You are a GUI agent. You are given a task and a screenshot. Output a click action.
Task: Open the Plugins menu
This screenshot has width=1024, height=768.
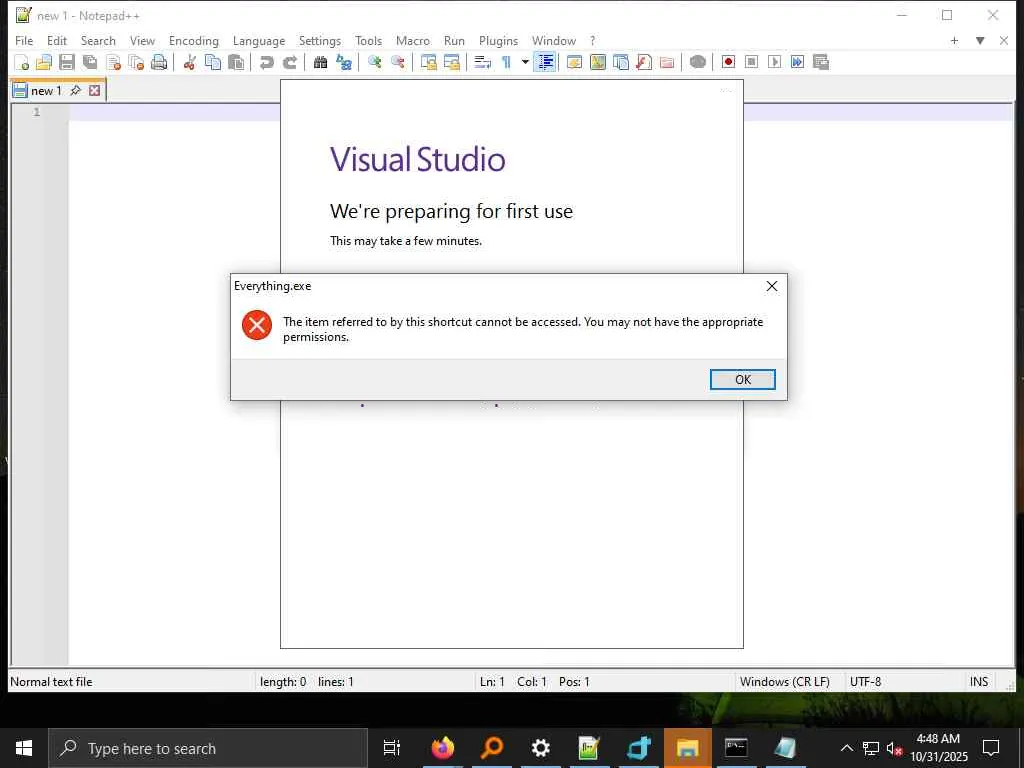click(x=498, y=40)
